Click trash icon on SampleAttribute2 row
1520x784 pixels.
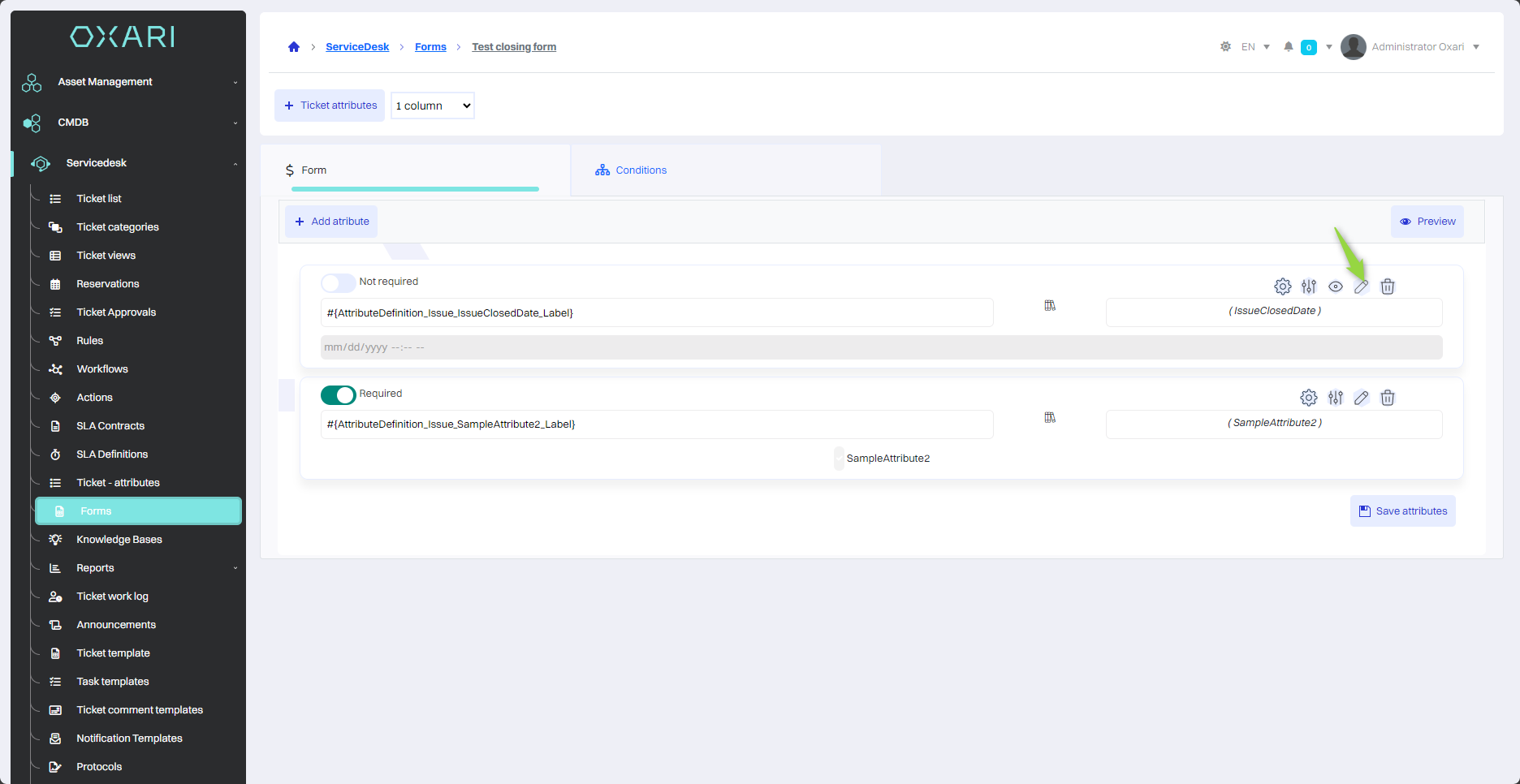click(1388, 398)
